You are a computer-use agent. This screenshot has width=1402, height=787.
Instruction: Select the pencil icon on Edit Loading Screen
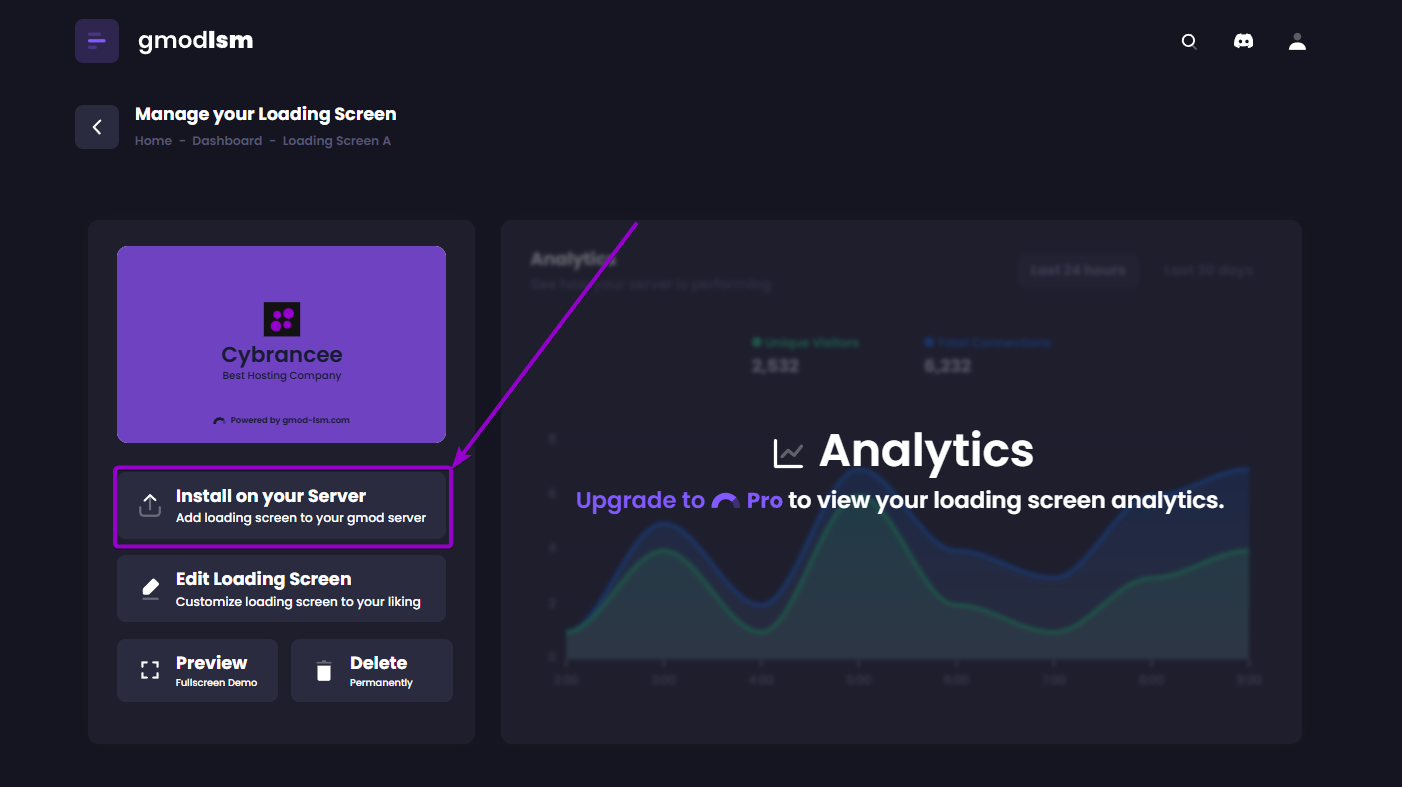149,588
